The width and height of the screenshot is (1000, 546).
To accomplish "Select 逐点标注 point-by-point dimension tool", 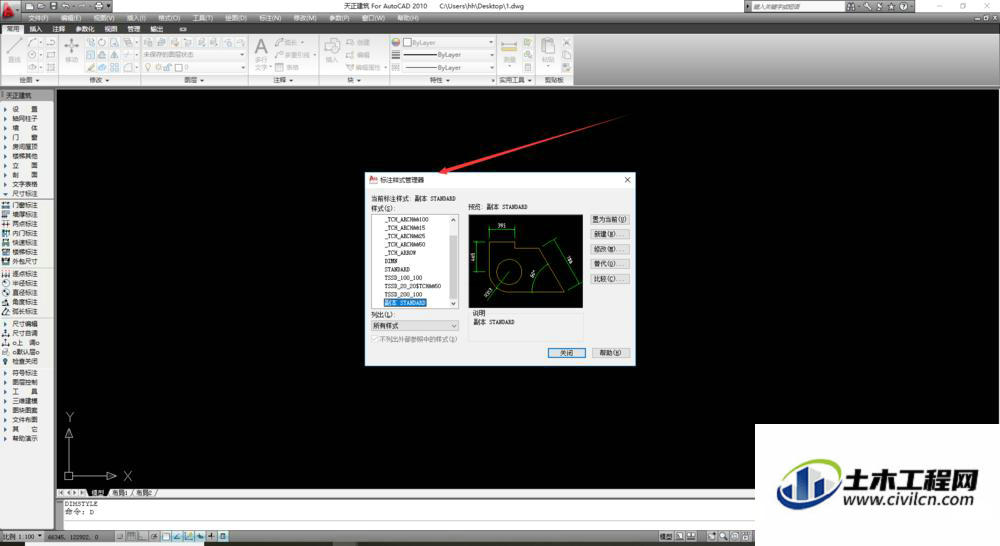I will 20,274.
